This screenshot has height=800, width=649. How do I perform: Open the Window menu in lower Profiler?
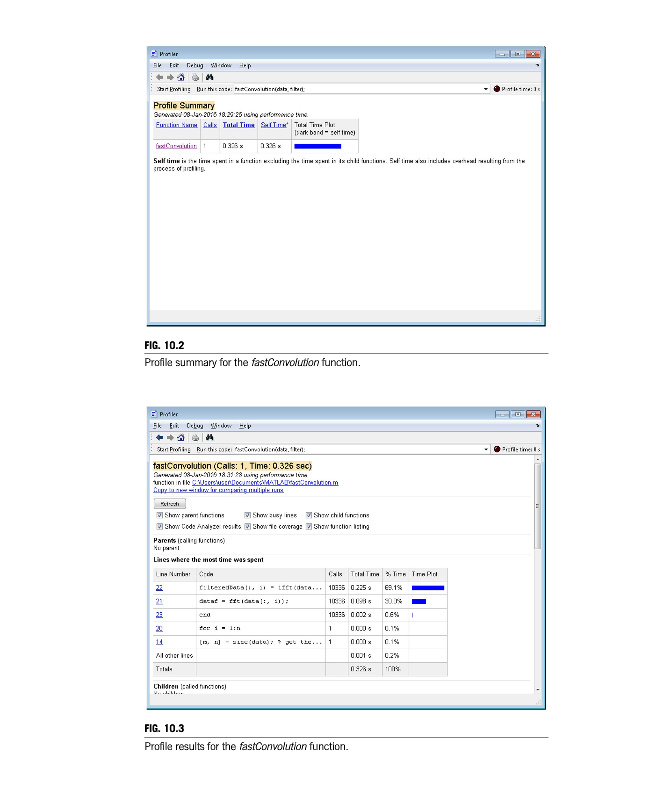(220, 425)
